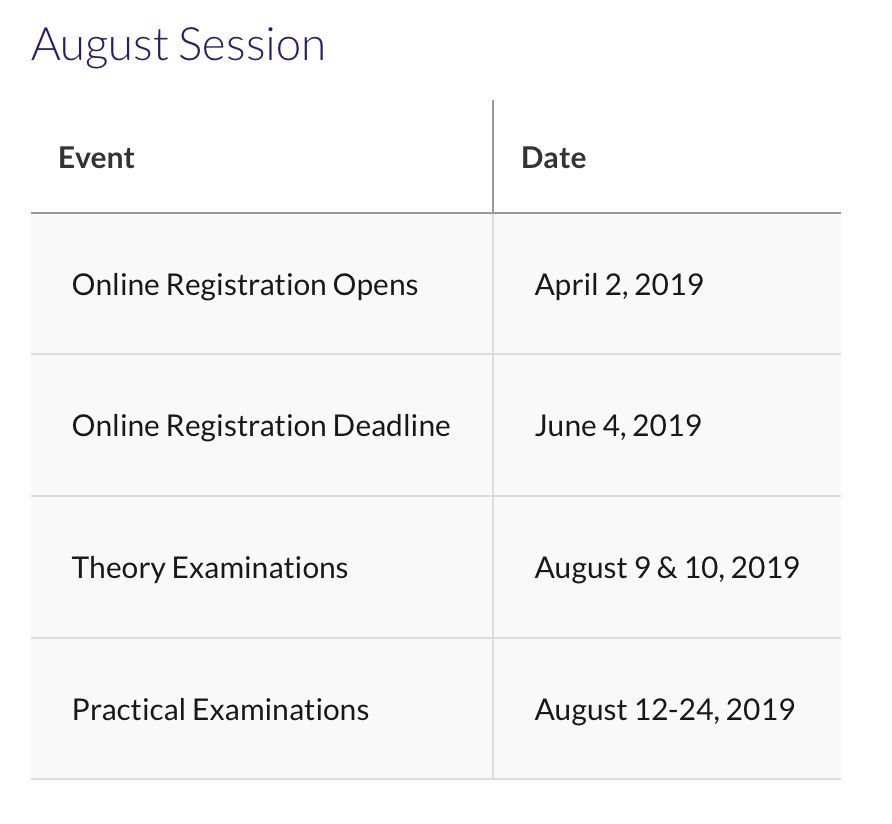Click the August 9 & 10, 2019 date
This screenshot has height=824, width=892.
(x=667, y=568)
